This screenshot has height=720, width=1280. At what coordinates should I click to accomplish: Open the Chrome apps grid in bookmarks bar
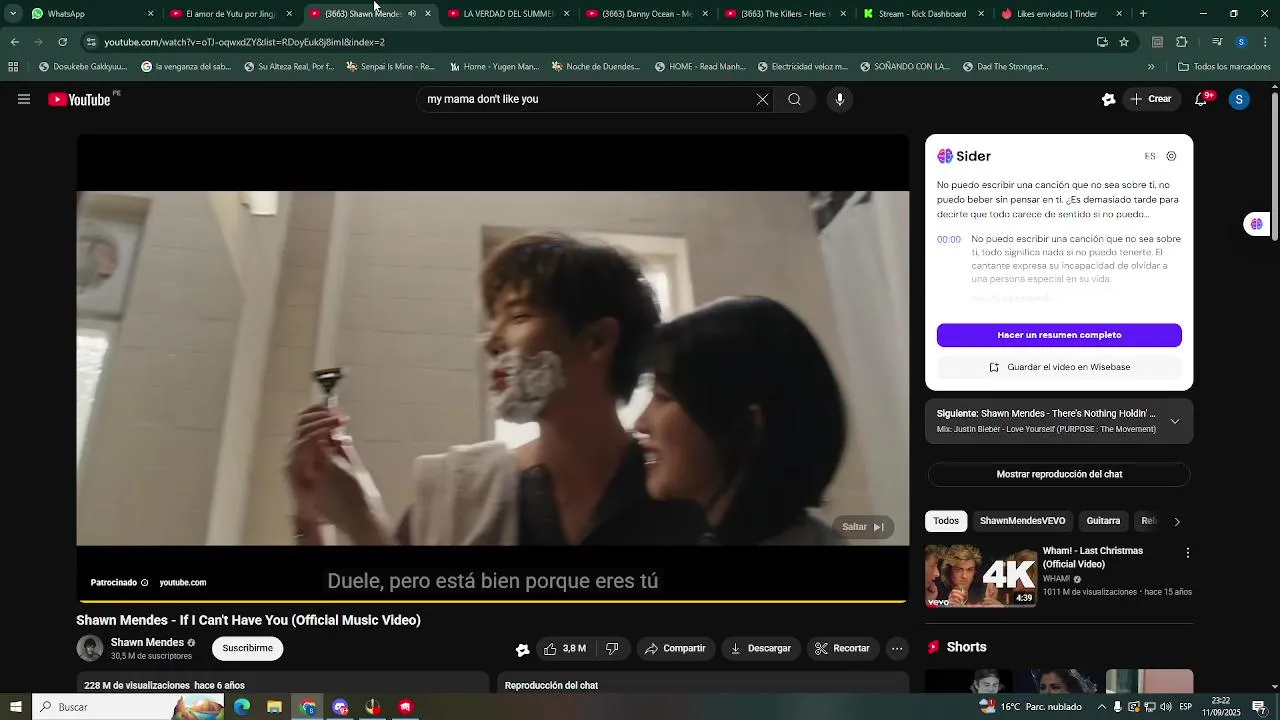coord(13,67)
